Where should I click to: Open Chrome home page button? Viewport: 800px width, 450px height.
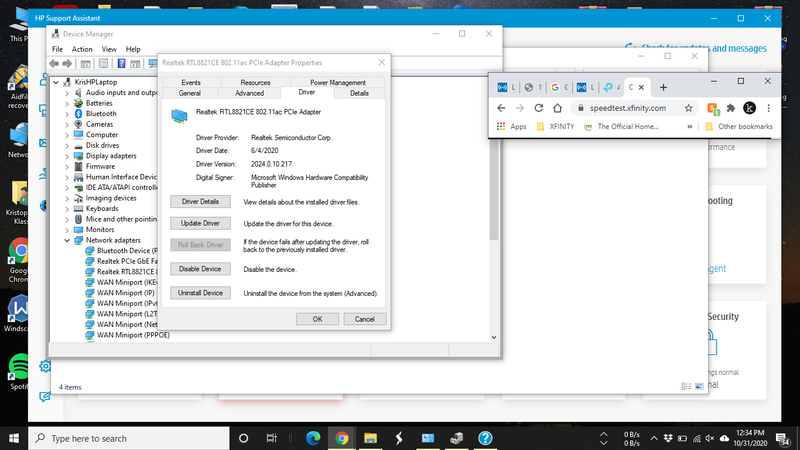[557, 108]
